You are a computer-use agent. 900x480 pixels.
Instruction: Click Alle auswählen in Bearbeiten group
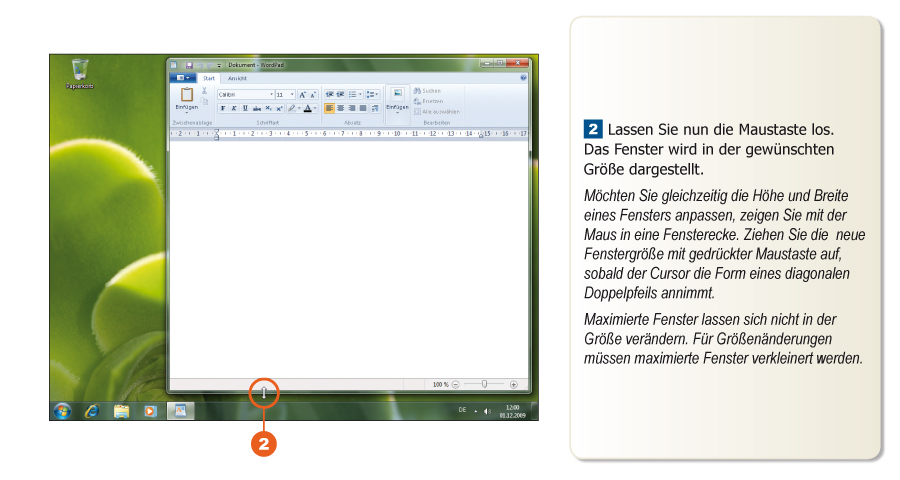[439, 111]
